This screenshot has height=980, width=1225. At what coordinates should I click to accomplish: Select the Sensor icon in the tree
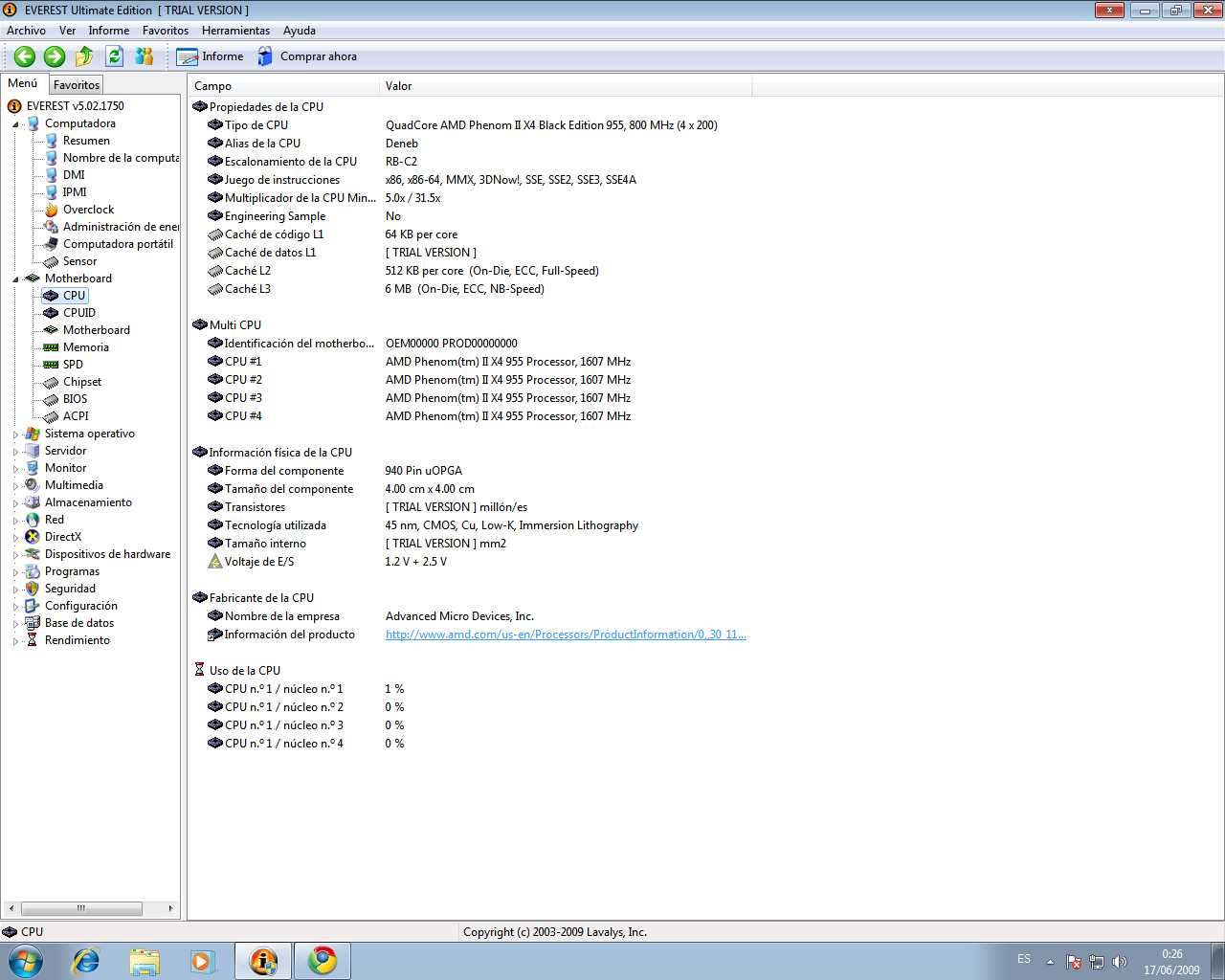coord(52,261)
